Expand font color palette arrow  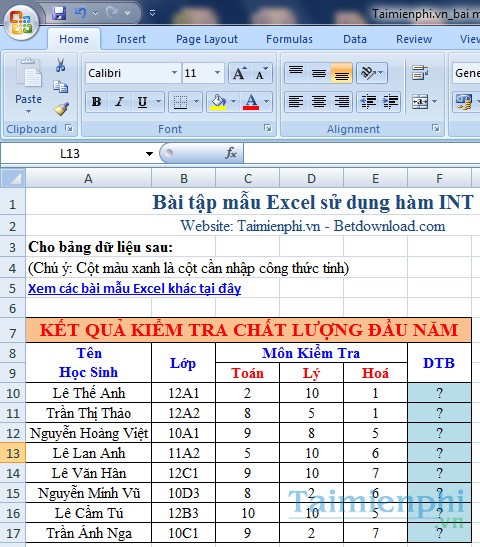coord(266,102)
